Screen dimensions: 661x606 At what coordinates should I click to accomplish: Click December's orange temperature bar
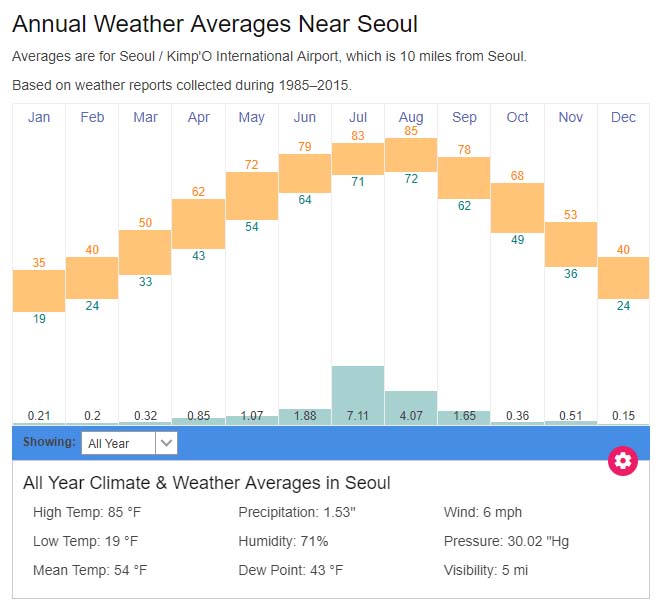(x=623, y=277)
